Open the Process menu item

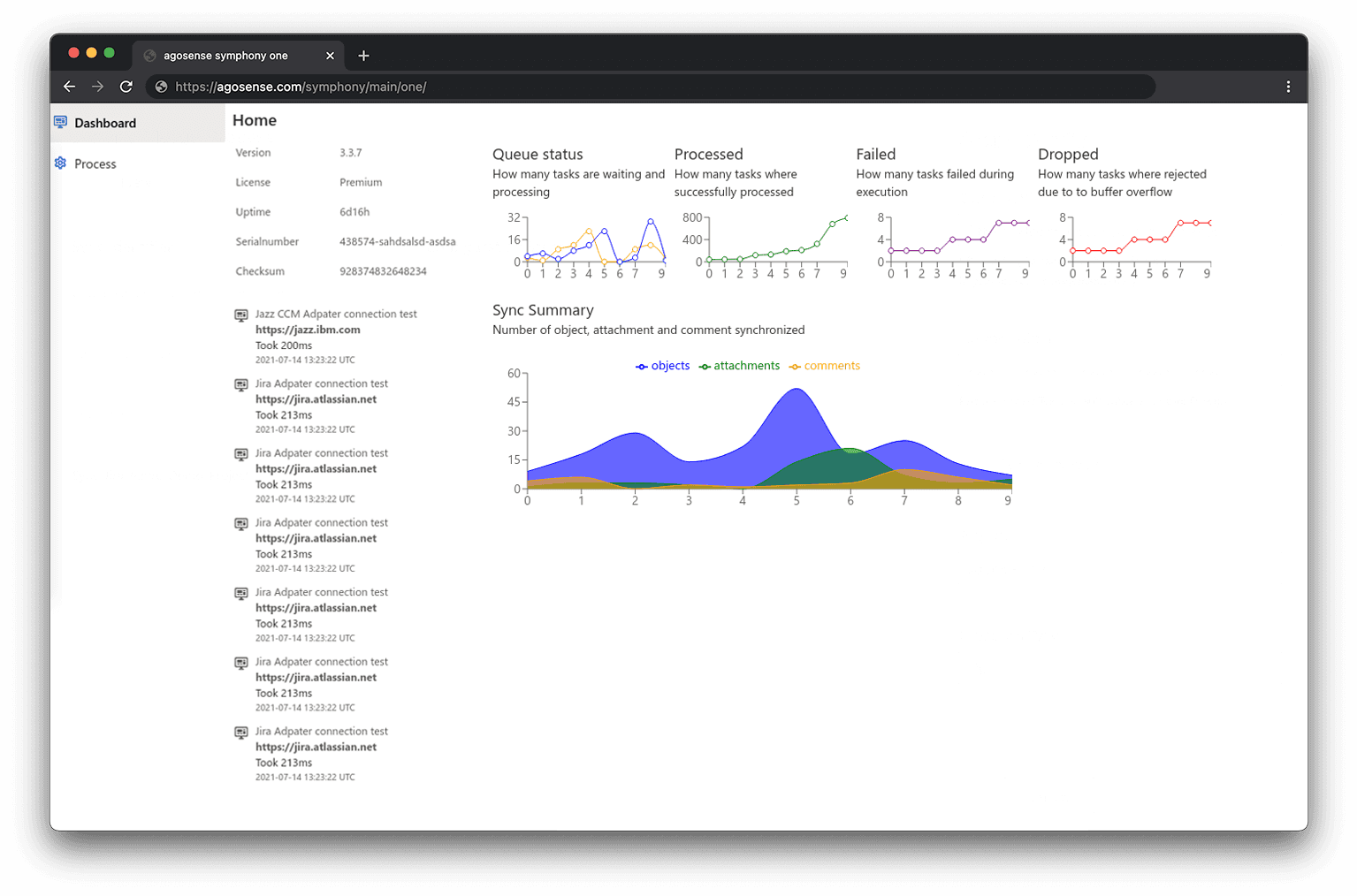pyautogui.click(x=95, y=163)
